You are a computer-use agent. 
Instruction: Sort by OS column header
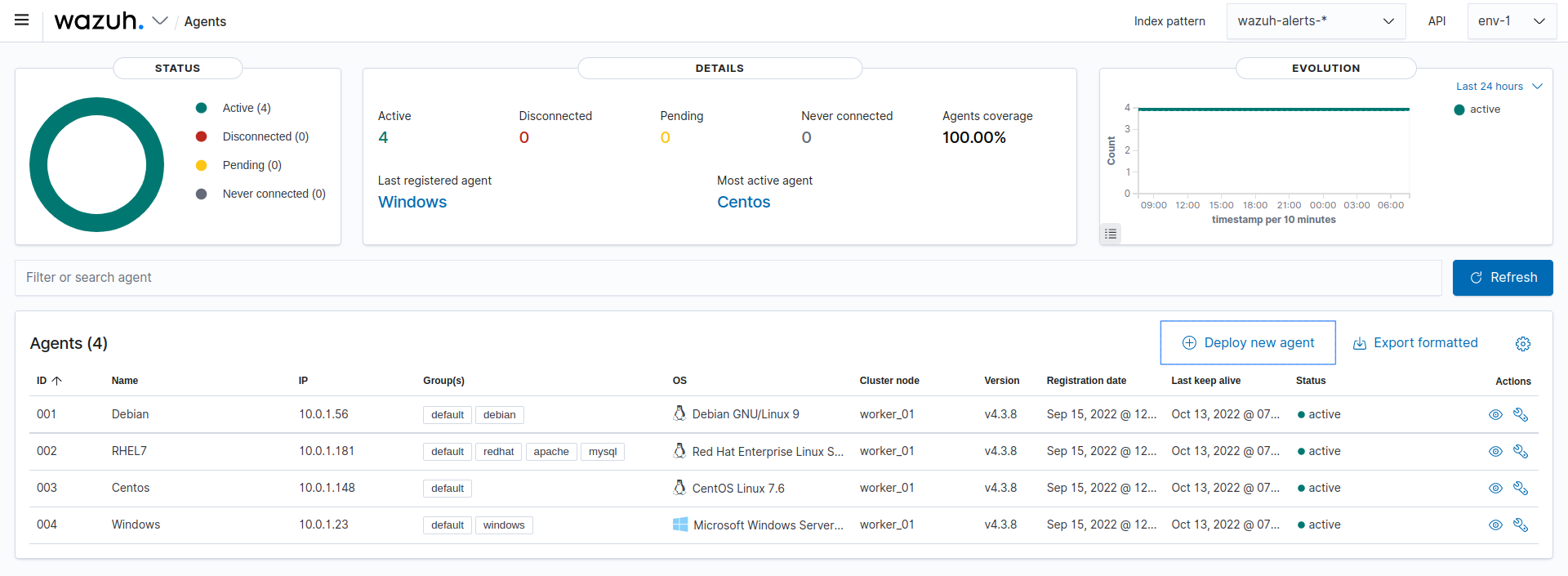click(x=679, y=381)
